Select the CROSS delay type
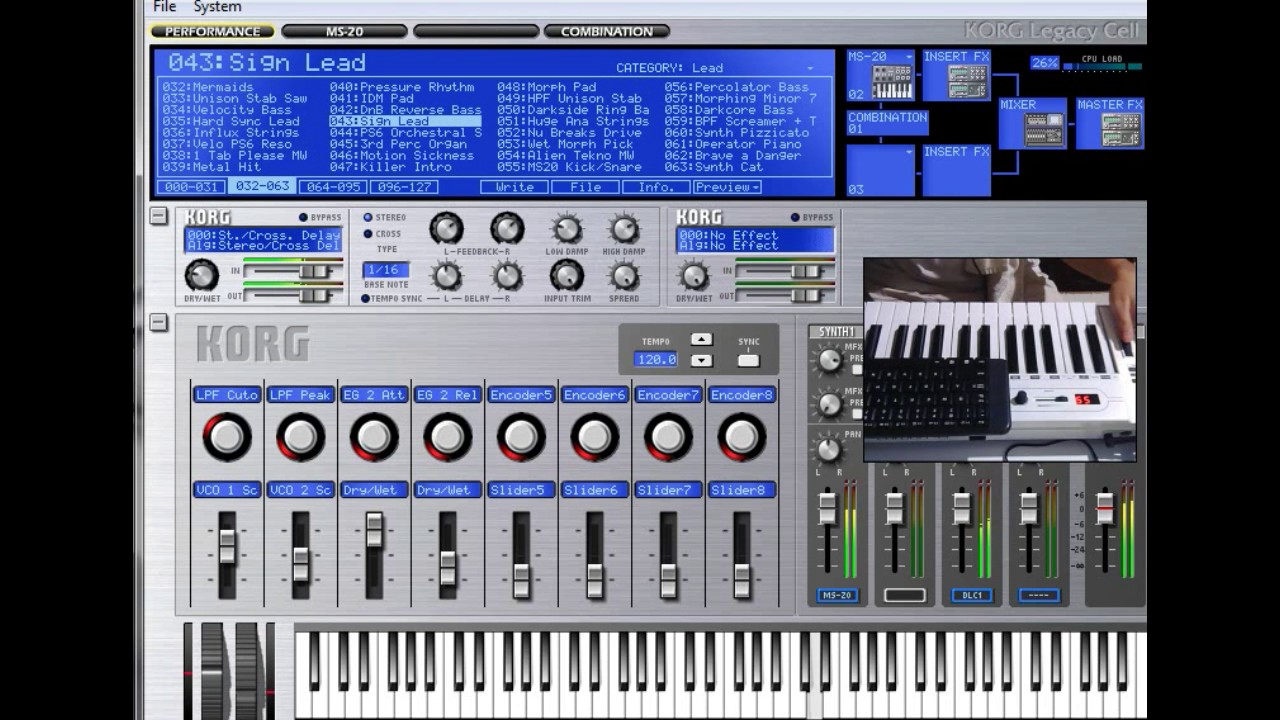The image size is (1280, 720). [367, 234]
